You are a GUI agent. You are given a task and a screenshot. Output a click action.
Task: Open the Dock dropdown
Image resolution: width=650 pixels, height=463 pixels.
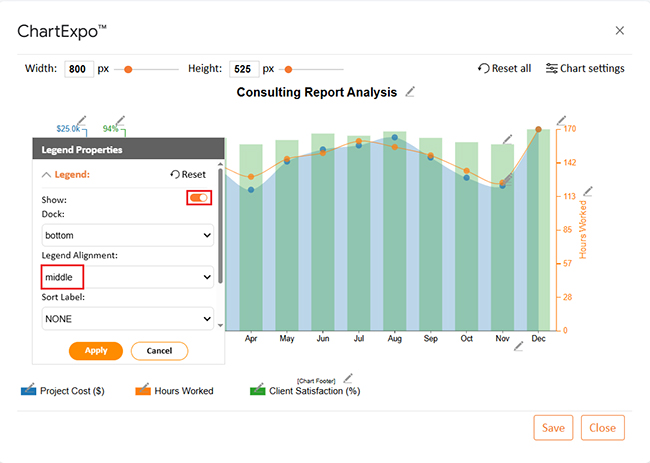pyautogui.click(x=128, y=235)
